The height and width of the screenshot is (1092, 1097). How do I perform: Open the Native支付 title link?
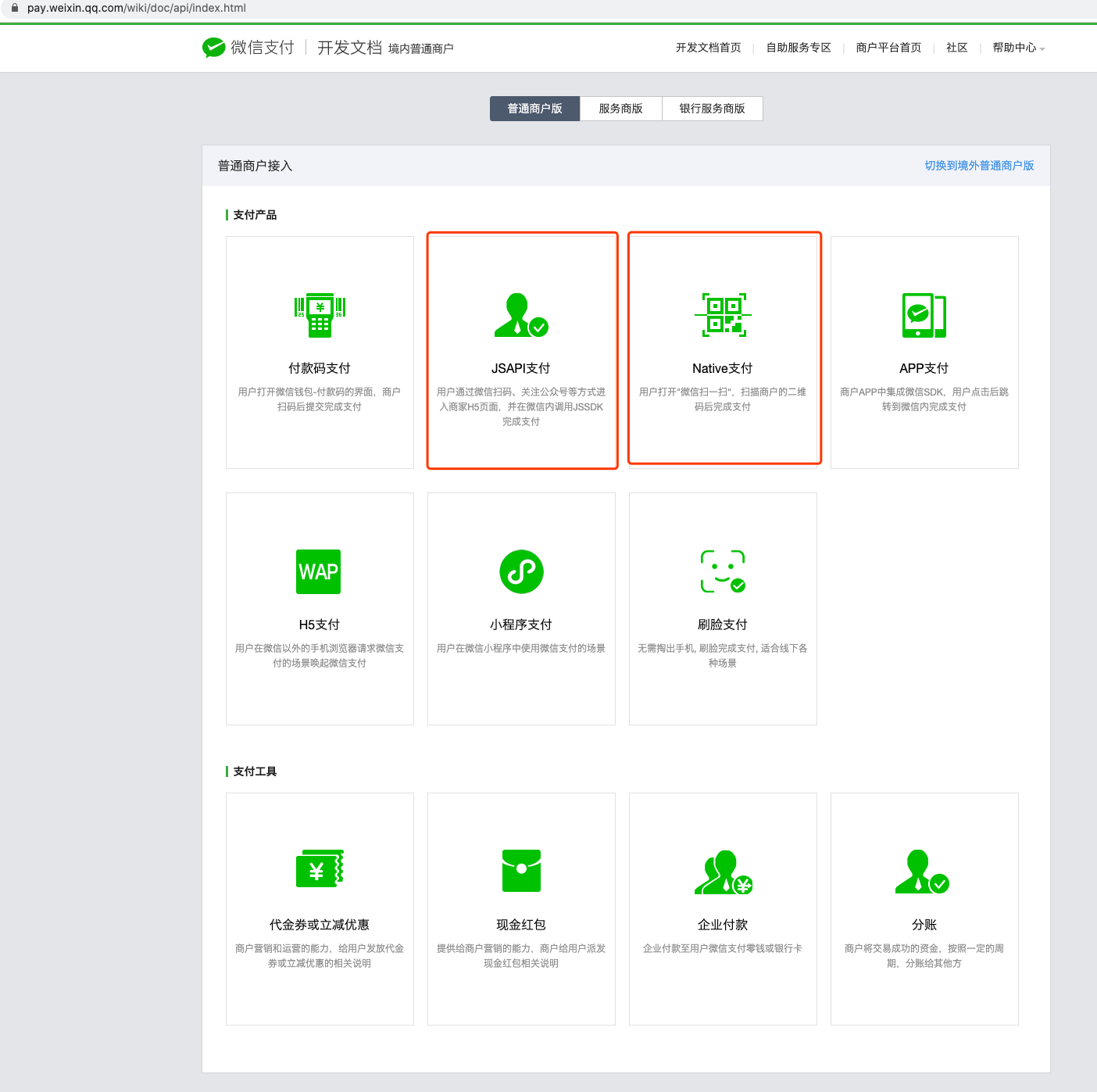(723, 368)
